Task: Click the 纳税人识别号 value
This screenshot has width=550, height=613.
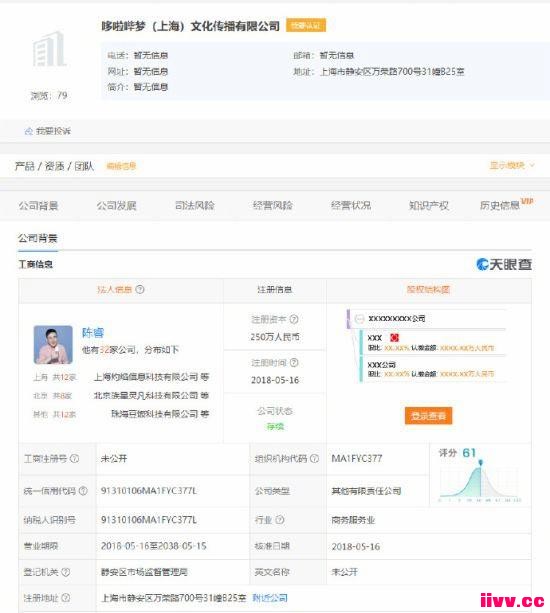Action: pos(149,520)
